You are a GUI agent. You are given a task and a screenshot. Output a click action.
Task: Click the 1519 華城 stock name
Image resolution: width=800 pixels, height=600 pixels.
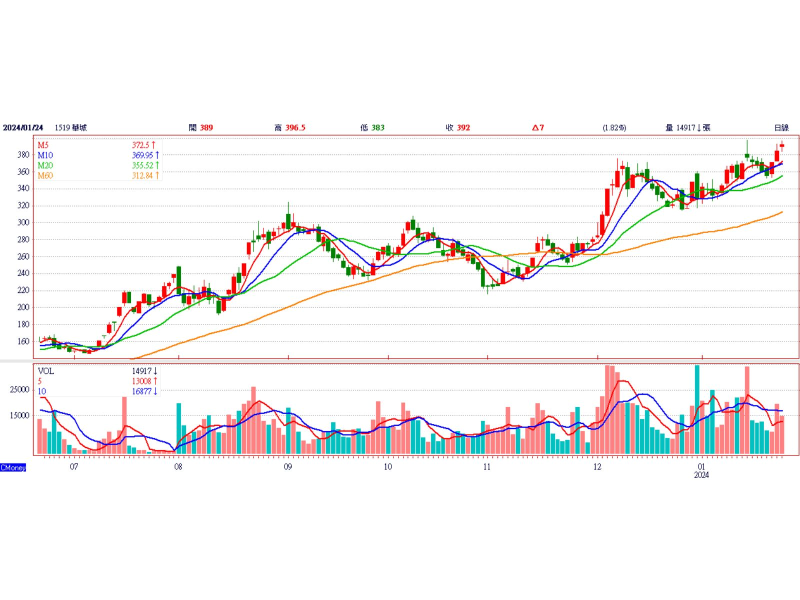71,128
